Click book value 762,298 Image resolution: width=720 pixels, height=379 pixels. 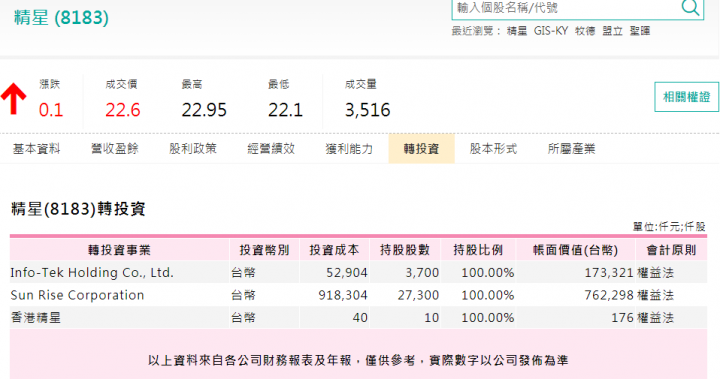pyautogui.click(x=609, y=295)
